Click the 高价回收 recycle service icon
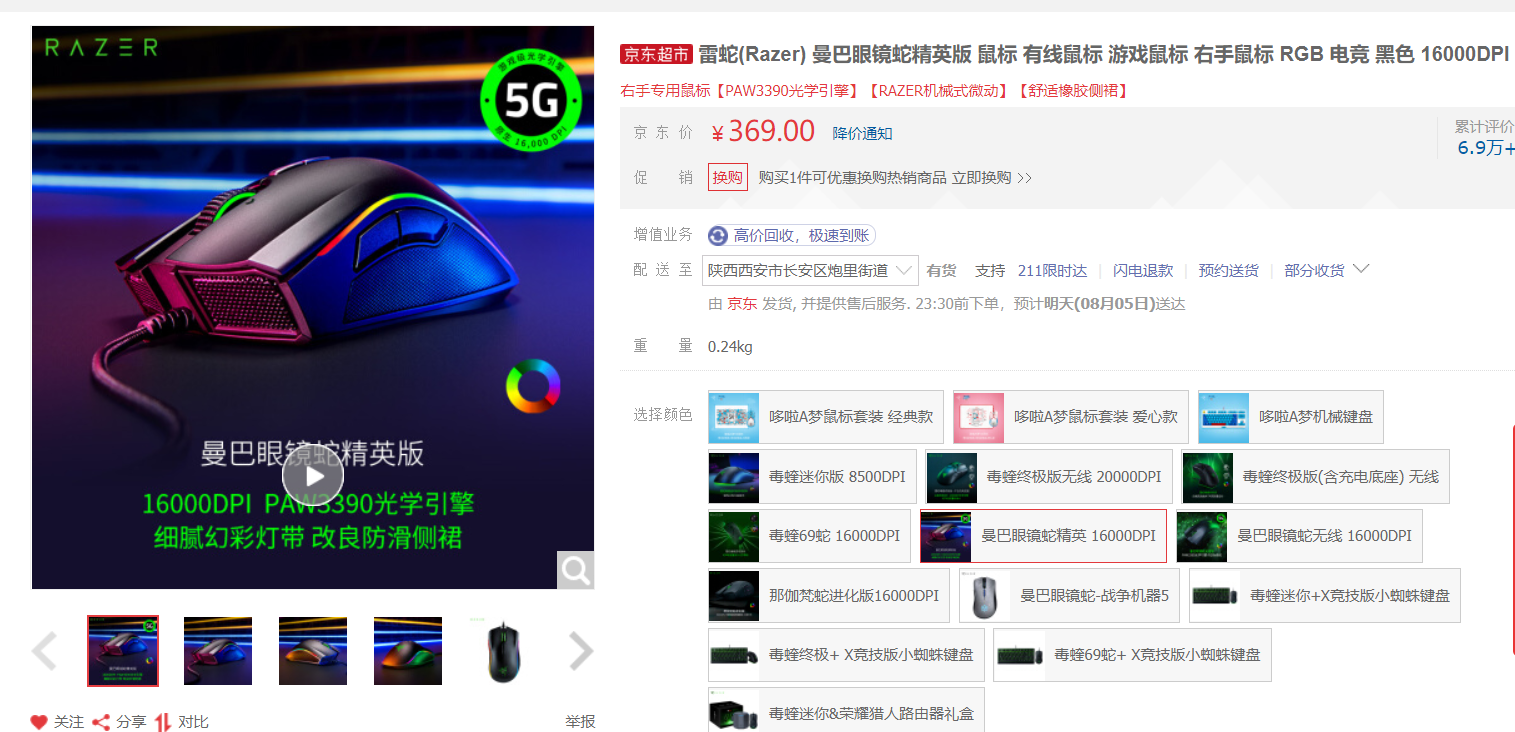Screen dimensions: 1515x732 pos(718,235)
